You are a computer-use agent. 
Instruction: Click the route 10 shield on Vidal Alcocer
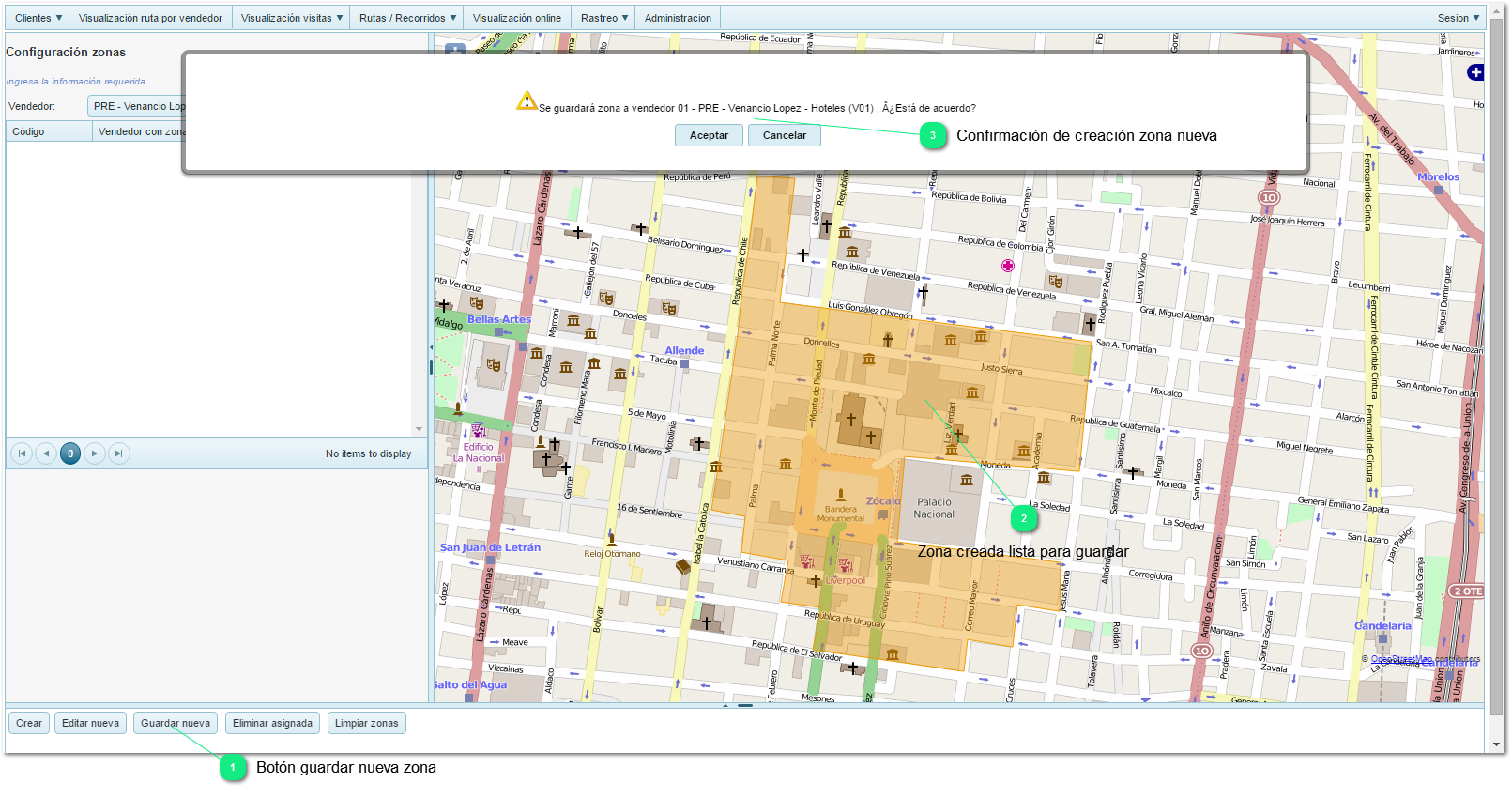tap(1269, 197)
